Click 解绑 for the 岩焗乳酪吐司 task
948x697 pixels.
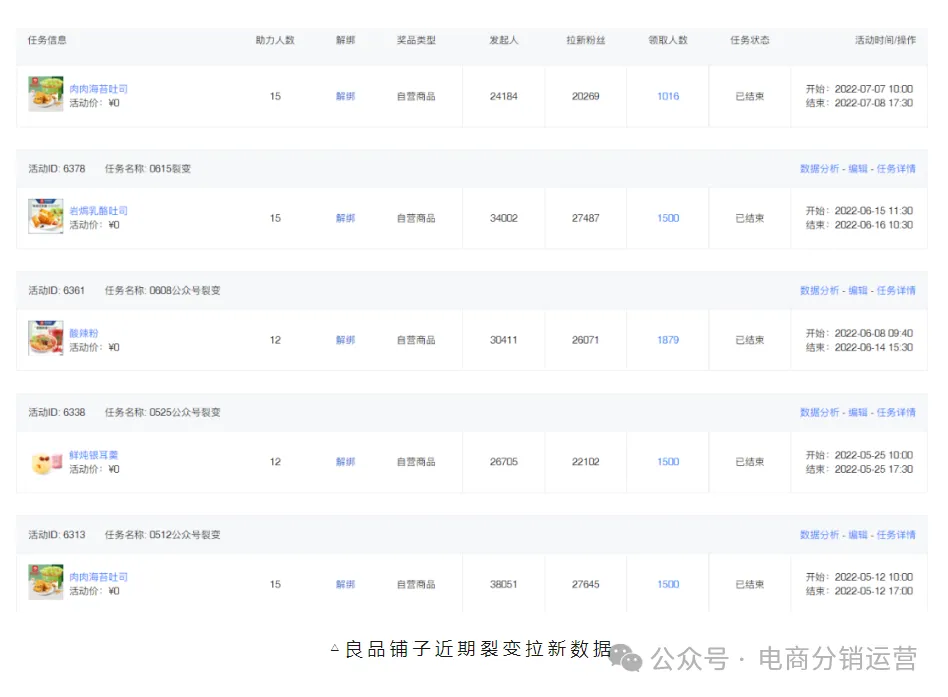pyautogui.click(x=345, y=217)
